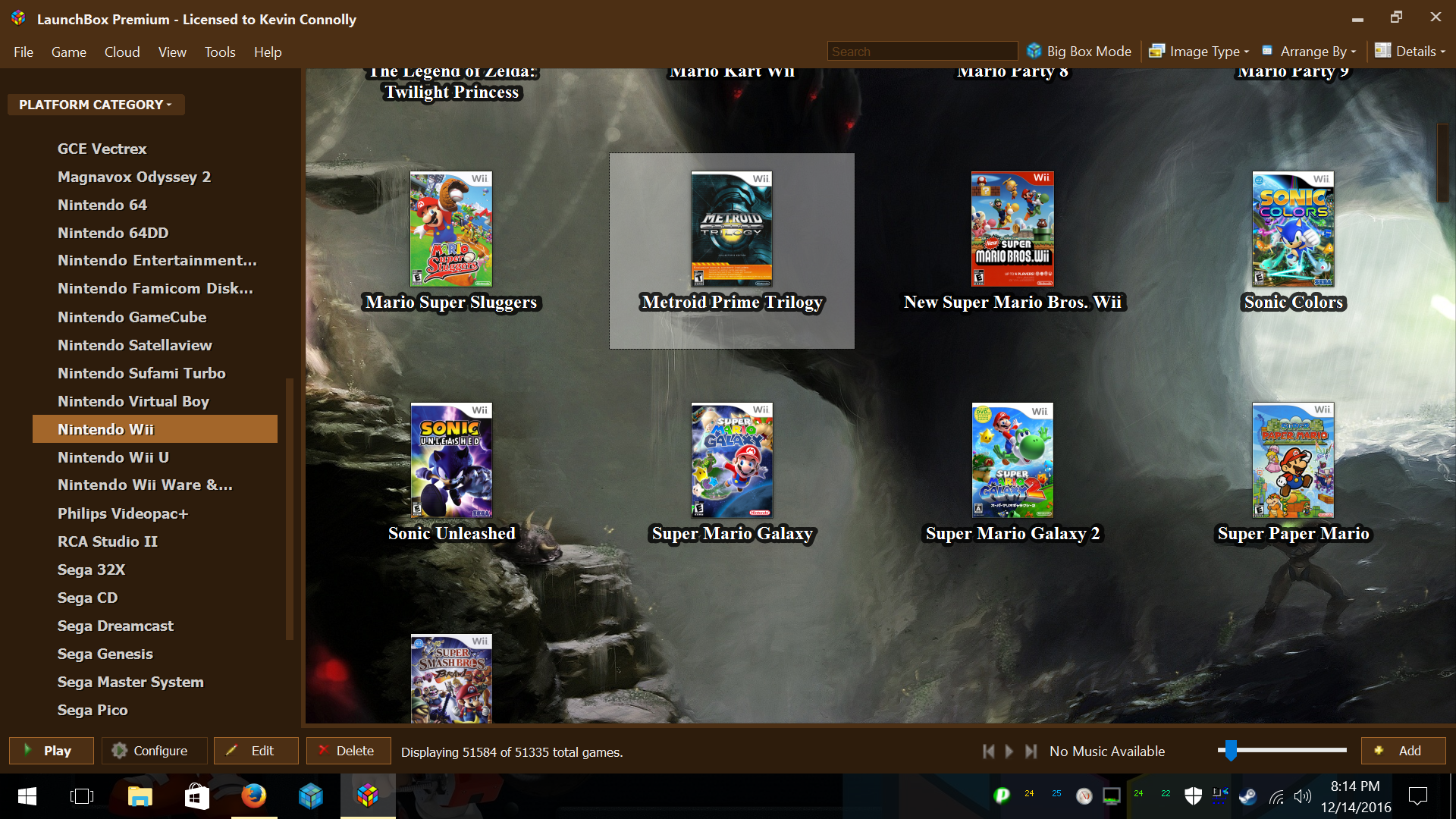This screenshot has width=1456, height=819.
Task: Select Metroid Prime Trilogy box art
Action: click(x=732, y=229)
